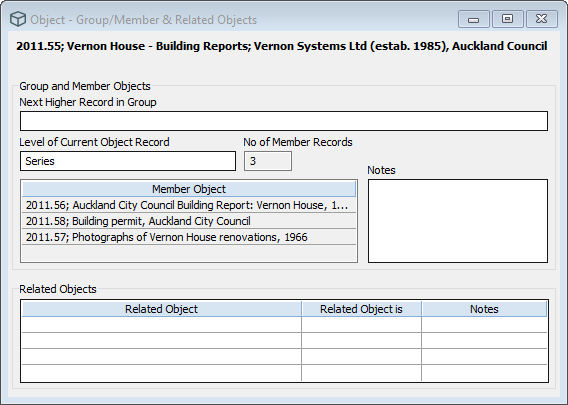Click first row Related Object is cell
The width and height of the screenshot is (568, 405).
click(361, 325)
